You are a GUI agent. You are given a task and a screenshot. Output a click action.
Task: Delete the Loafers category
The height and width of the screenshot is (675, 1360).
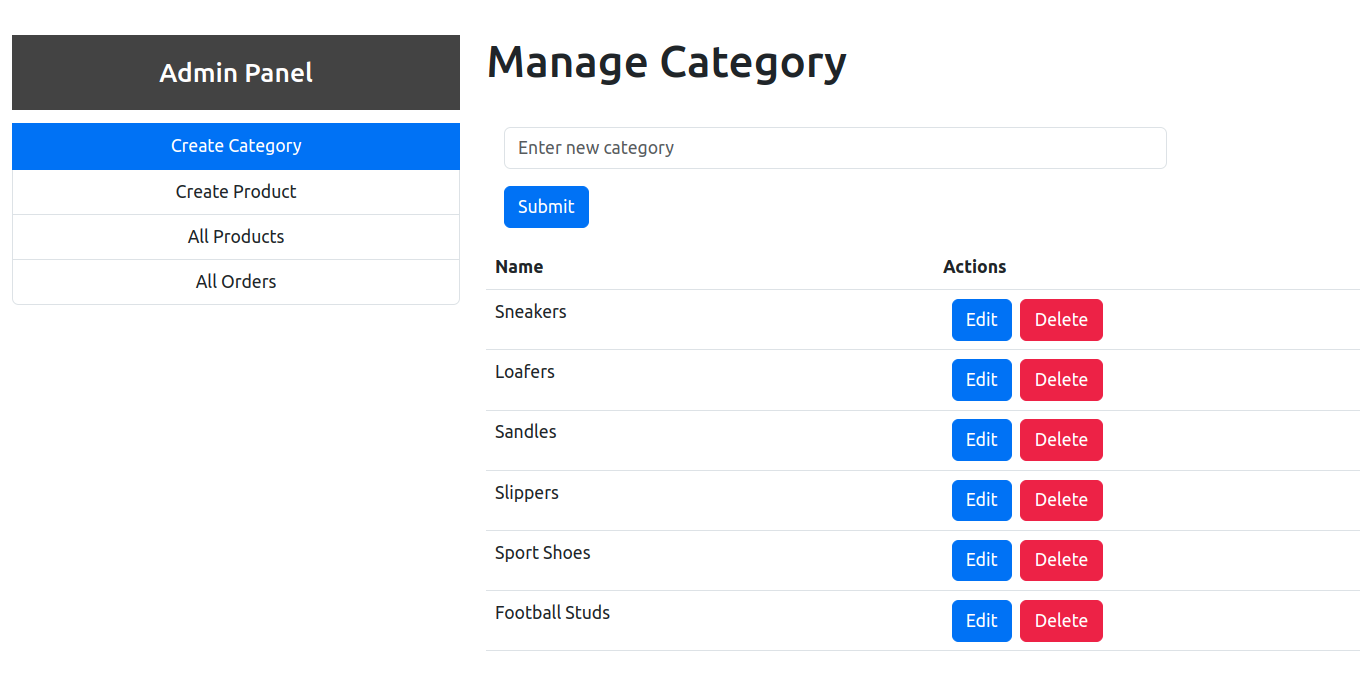tap(1061, 379)
